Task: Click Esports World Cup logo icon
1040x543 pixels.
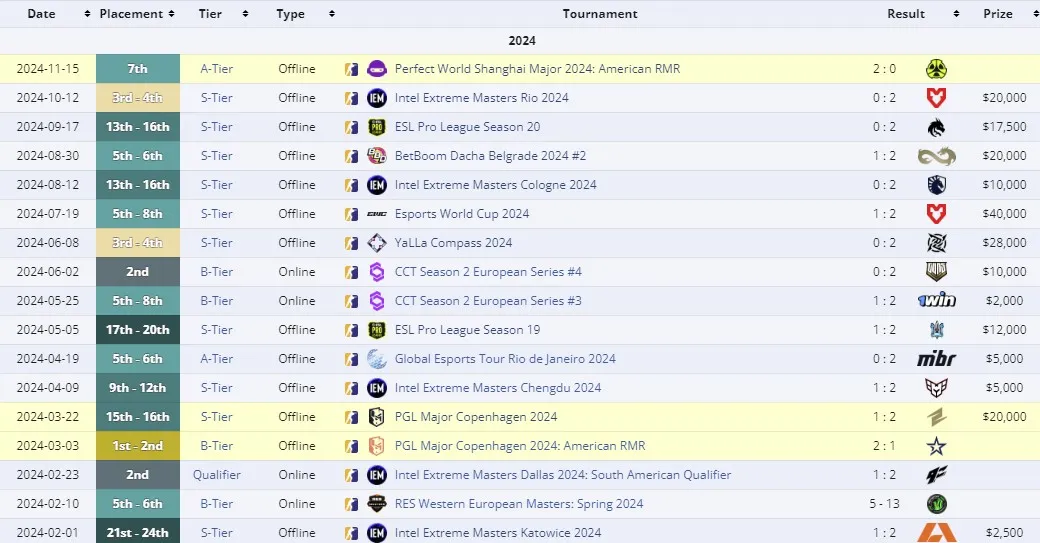Action: point(377,214)
